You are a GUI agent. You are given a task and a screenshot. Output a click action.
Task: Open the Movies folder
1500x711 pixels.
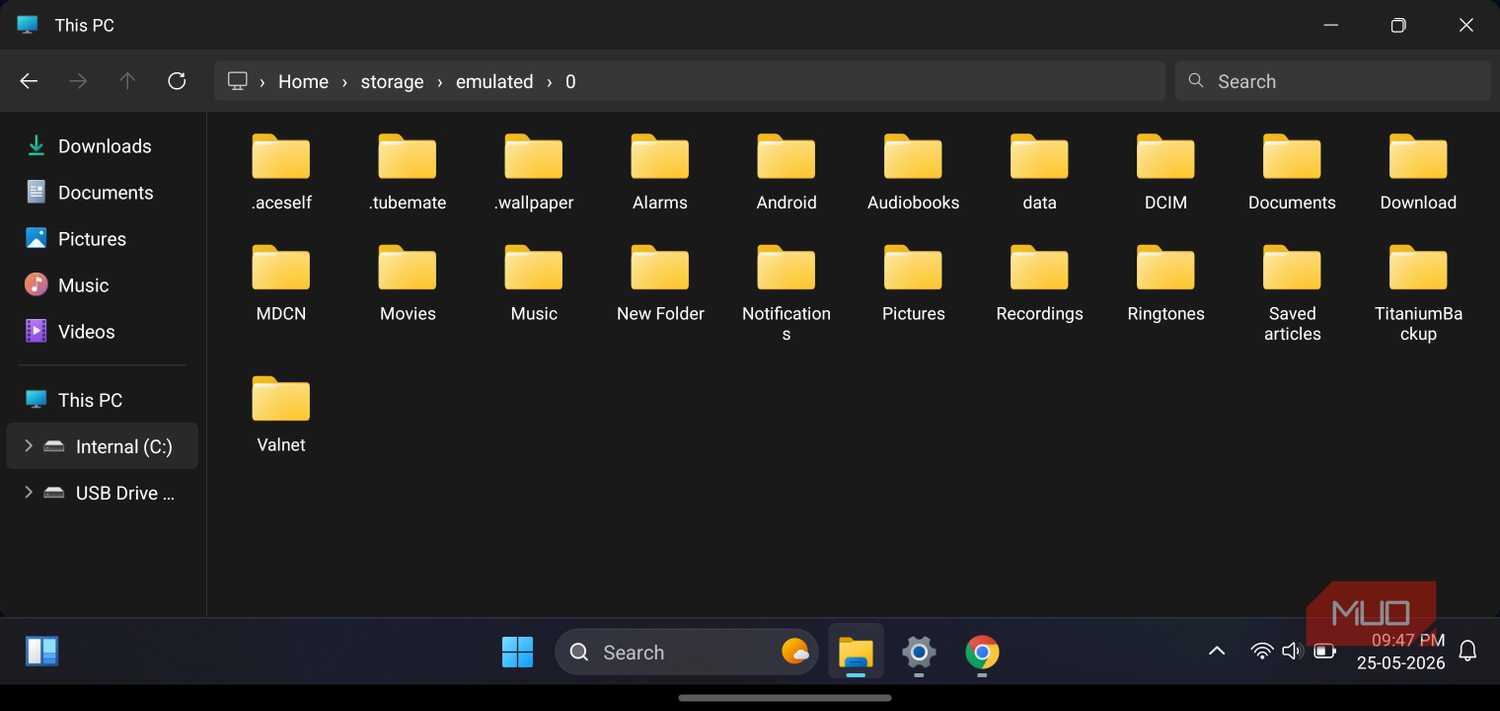point(407,284)
